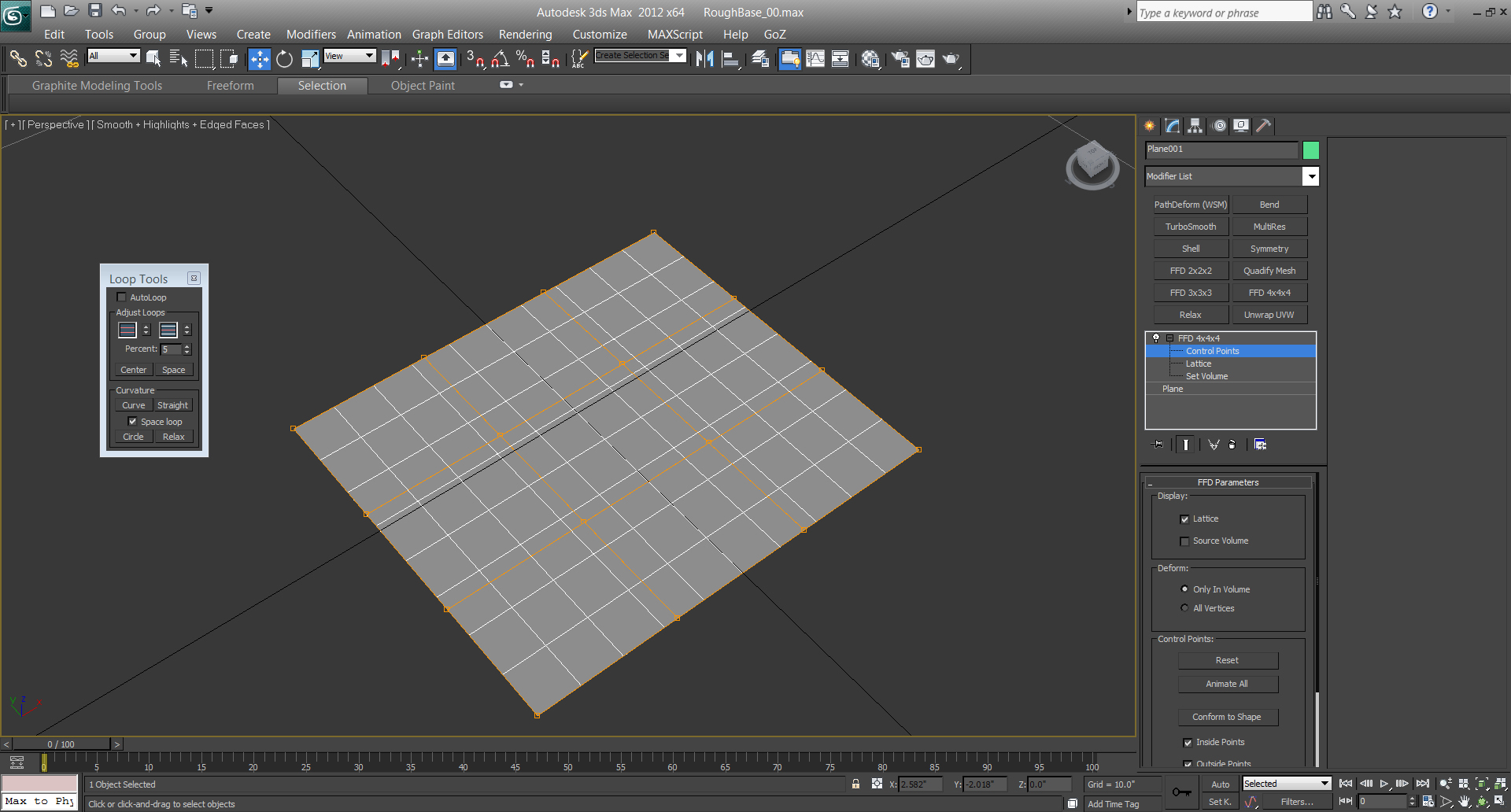Click the Mirror tool icon
The height and width of the screenshot is (812, 1511).
[x=705, y=58]
